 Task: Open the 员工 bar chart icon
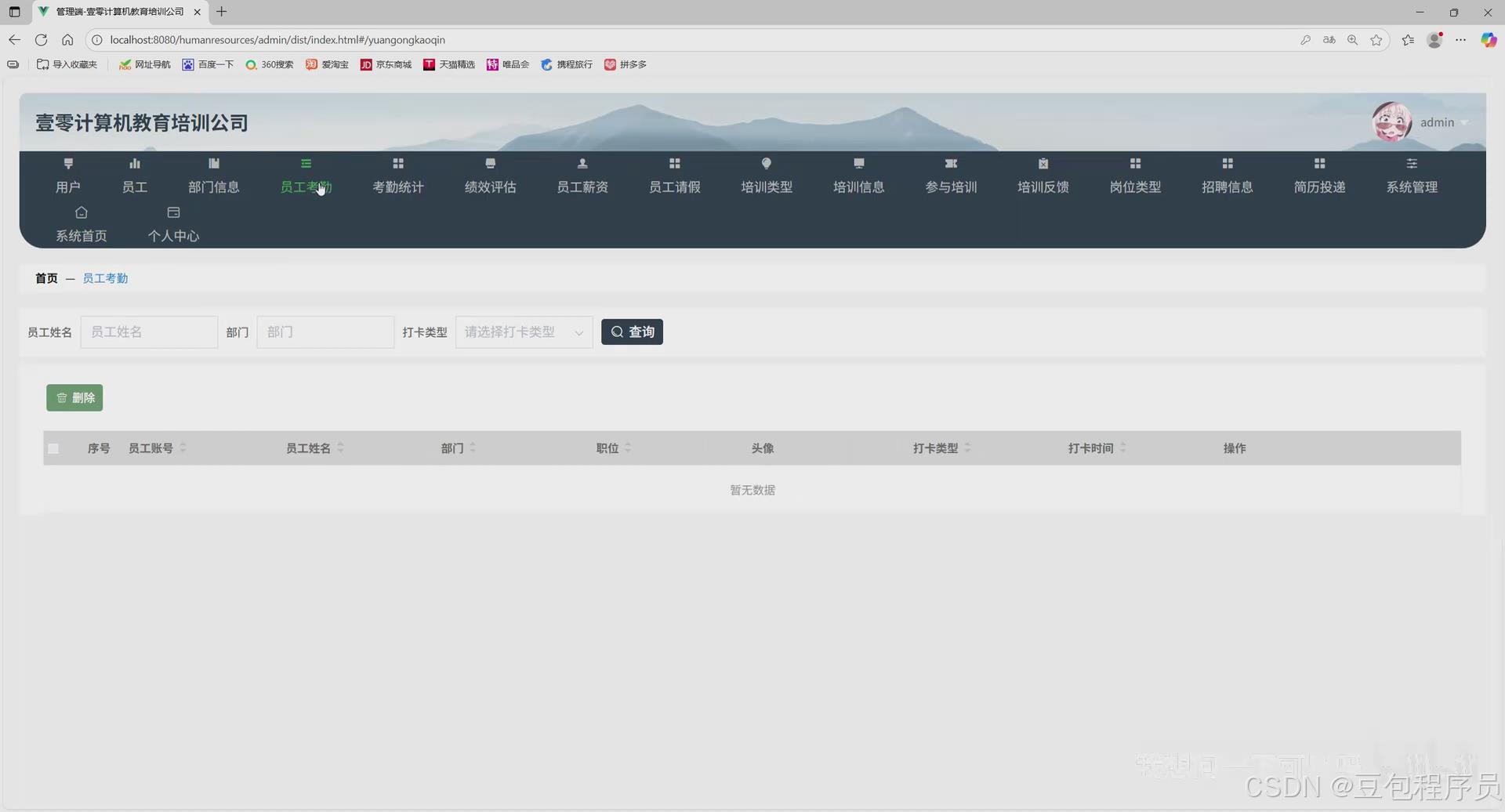(x=135, y=164)
